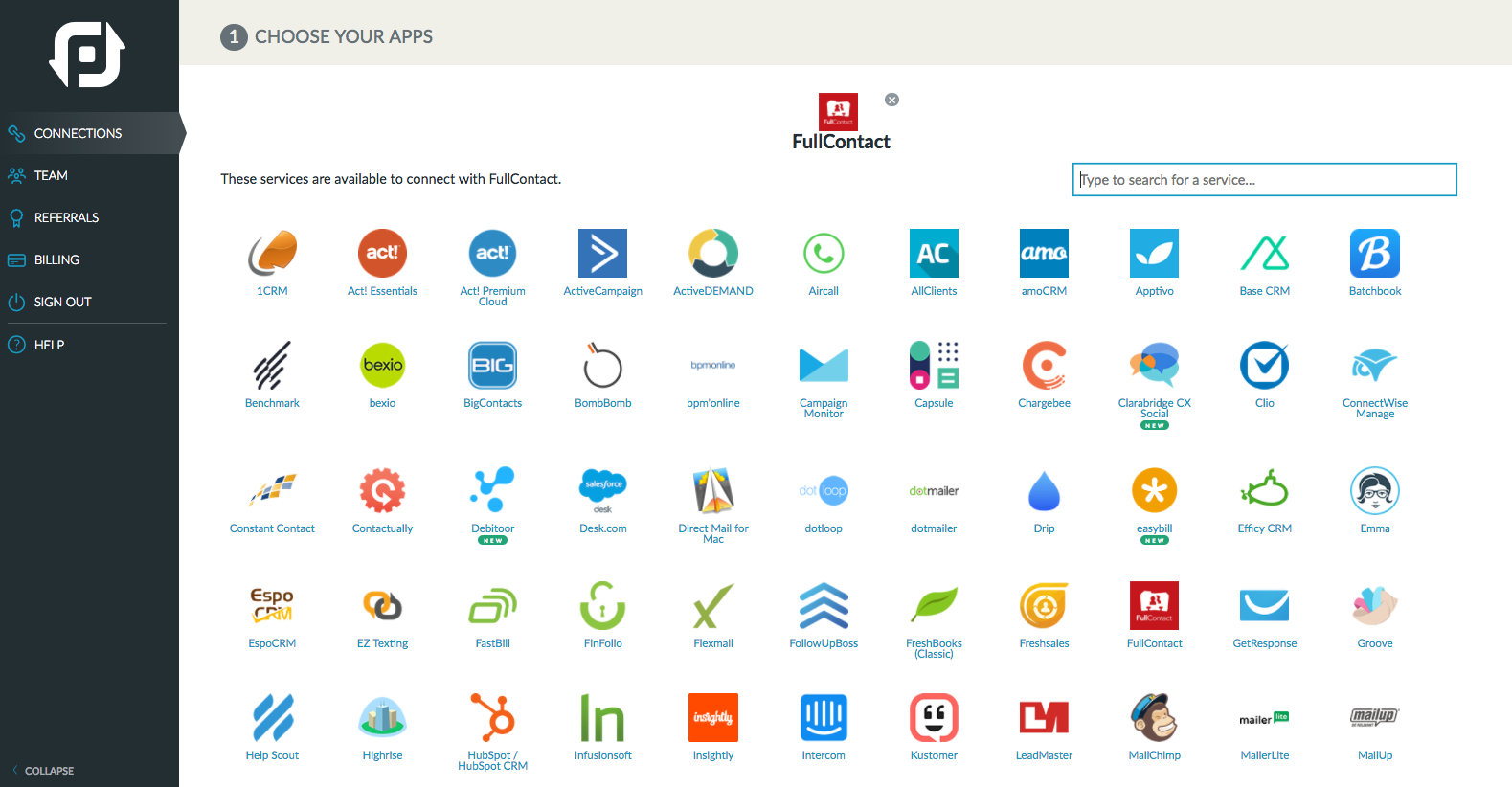Click the Chargebee icon

click(1044, 365)
